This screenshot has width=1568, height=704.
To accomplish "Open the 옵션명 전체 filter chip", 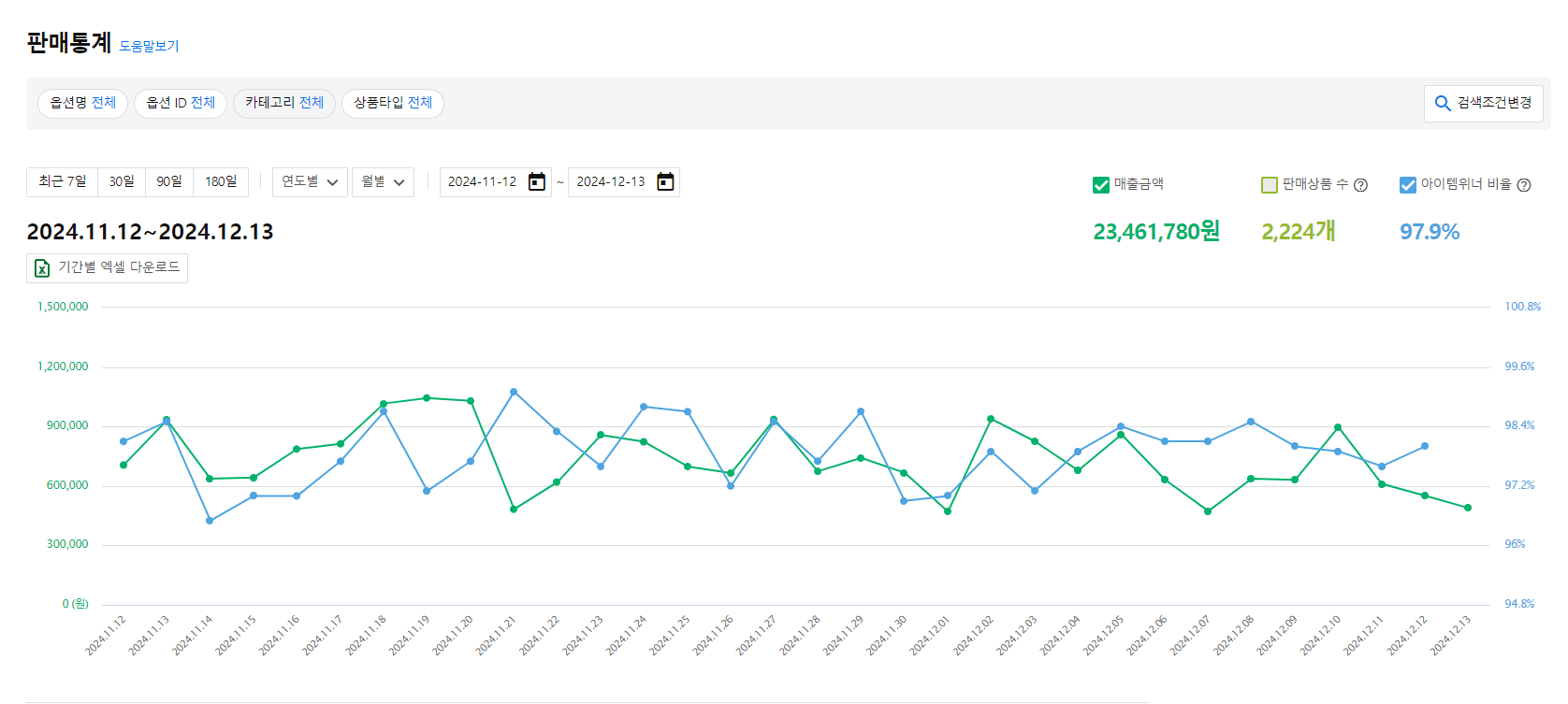I will [x=83, y=103].
